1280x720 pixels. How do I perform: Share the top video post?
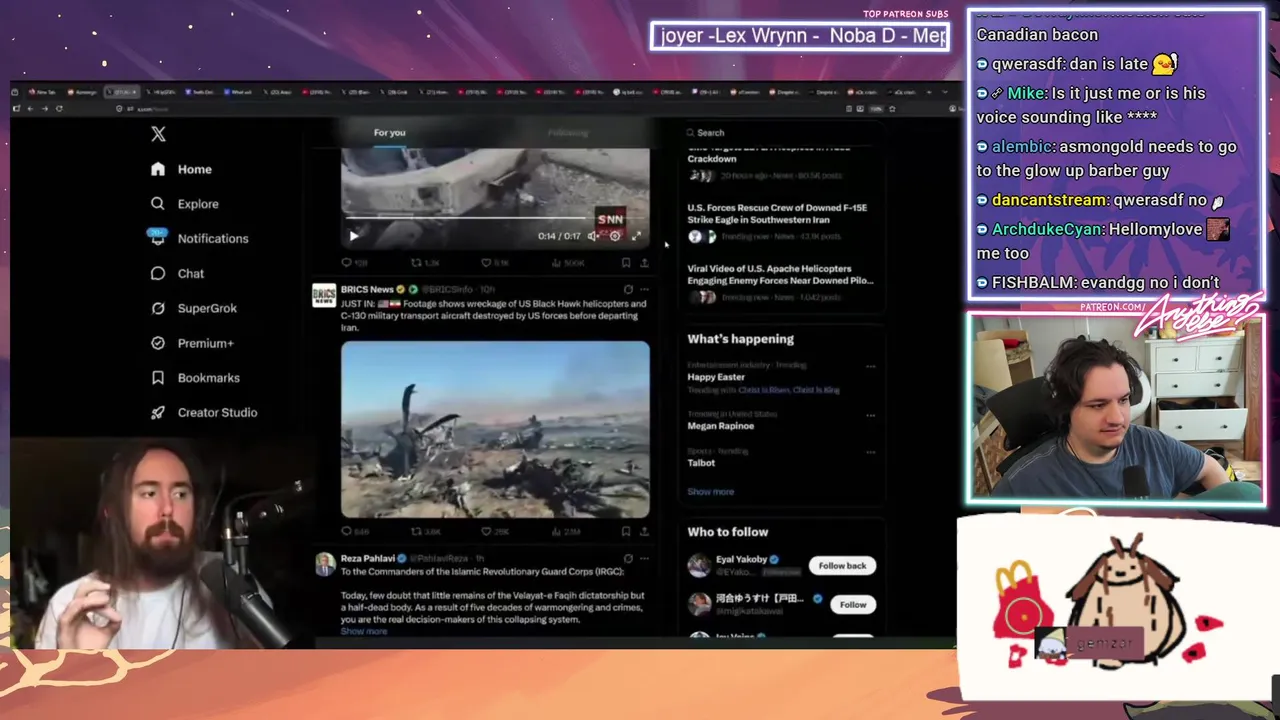click(x=644, y=263)
